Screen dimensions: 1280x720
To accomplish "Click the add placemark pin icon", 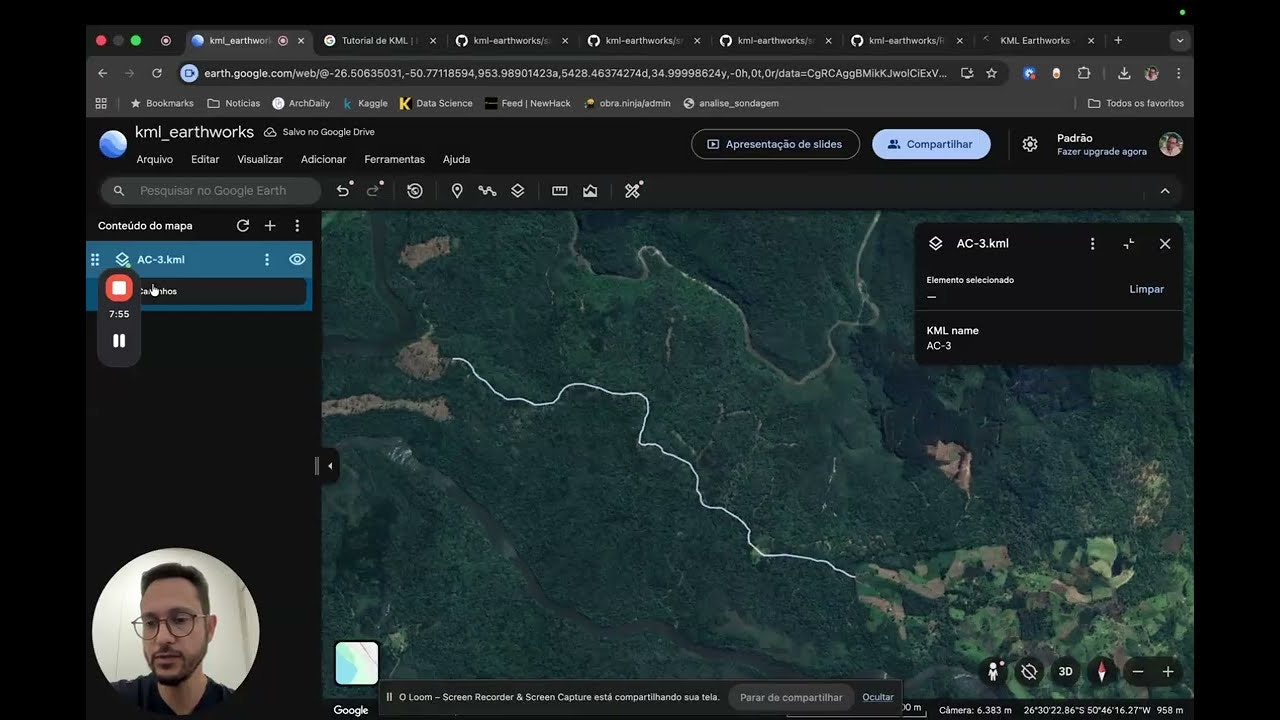I will [x=457, y=191].
